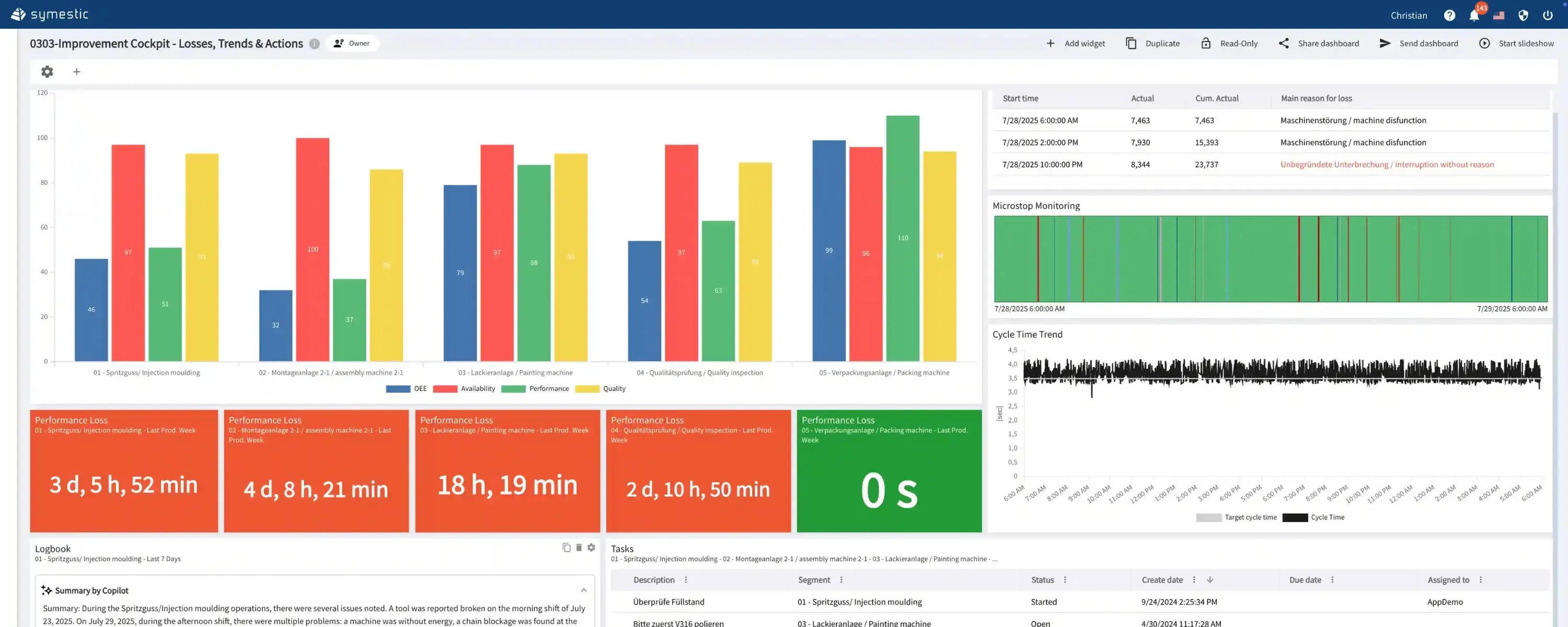
Task: Copy the Logbook widget using duplicate icon
Action: 566,547
